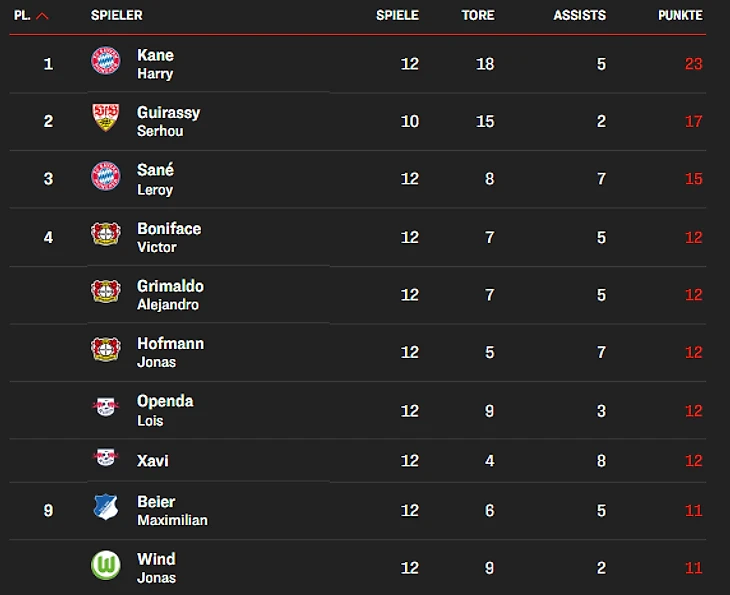Sort table by Assists column
This screenshot has width=730, height=595.
(x=579, y=16)
